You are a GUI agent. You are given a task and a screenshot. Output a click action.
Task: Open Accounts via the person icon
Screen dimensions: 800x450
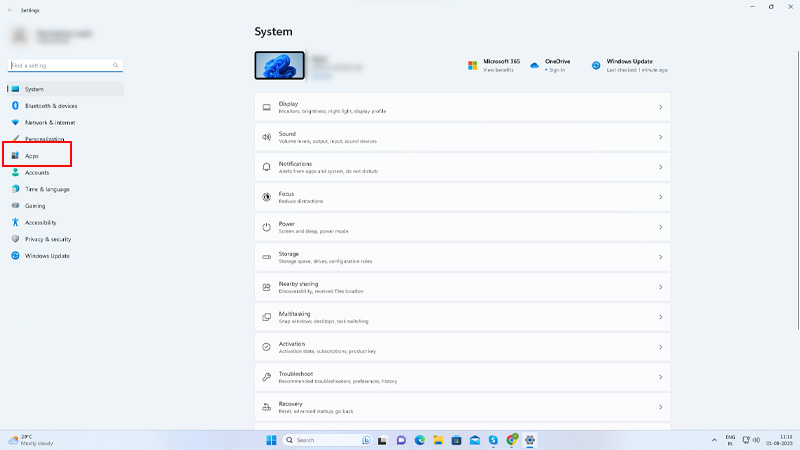point(15,172)
